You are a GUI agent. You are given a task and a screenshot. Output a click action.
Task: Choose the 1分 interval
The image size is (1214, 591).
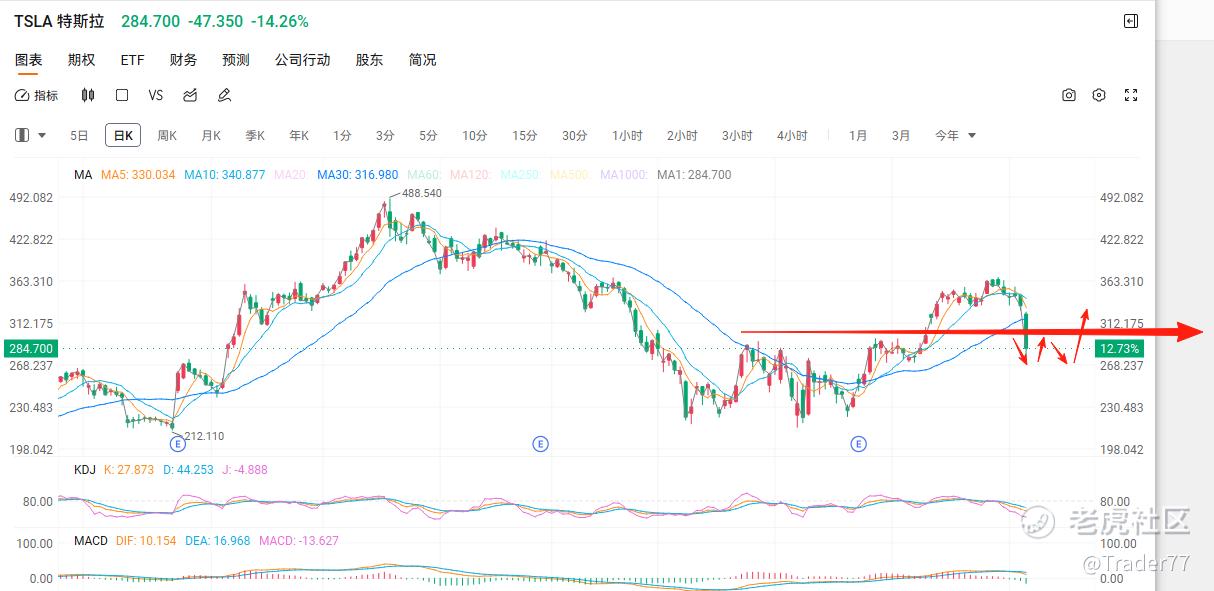pos(342,135)
